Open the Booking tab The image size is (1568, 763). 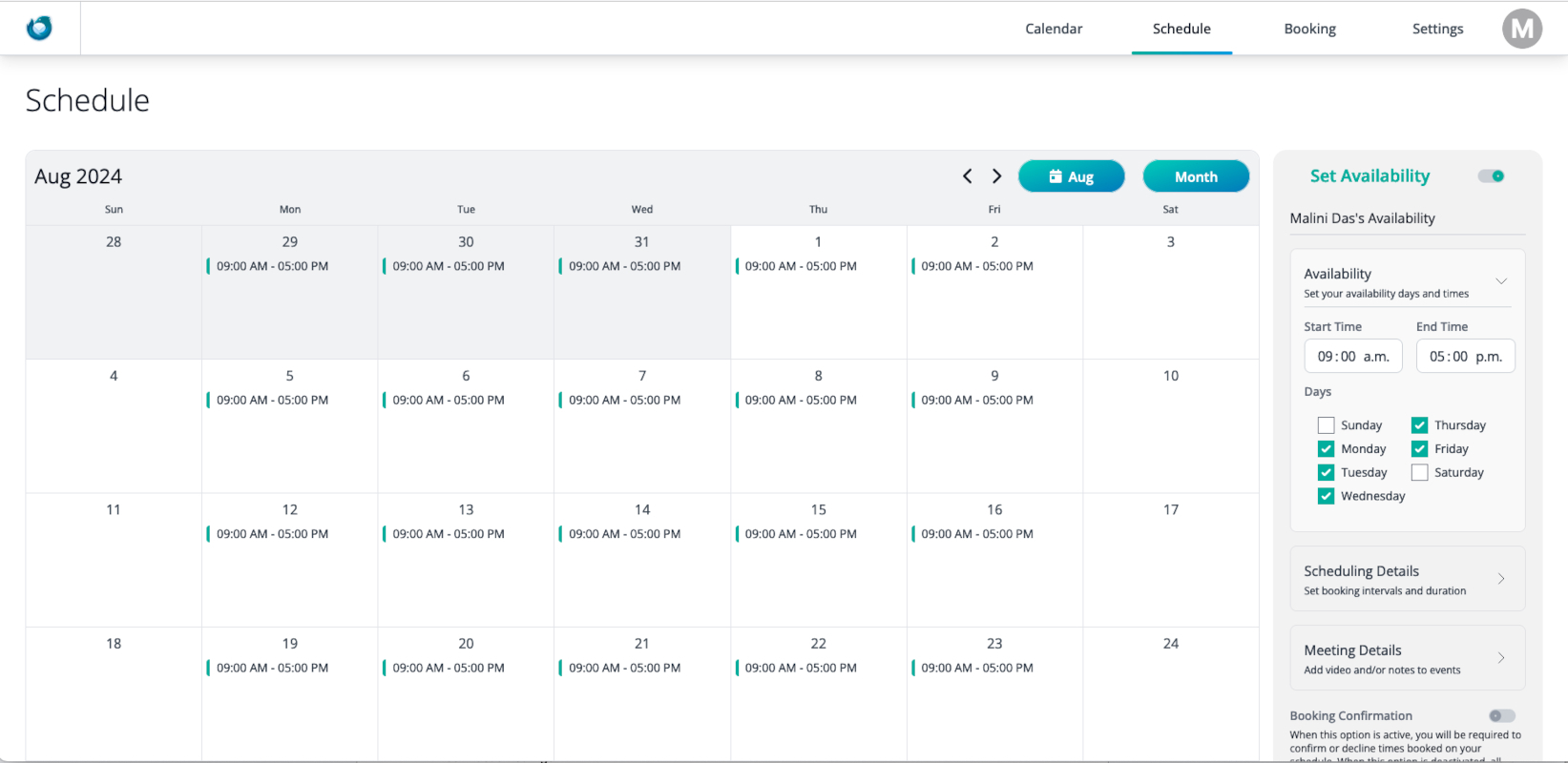[1309, 29]
